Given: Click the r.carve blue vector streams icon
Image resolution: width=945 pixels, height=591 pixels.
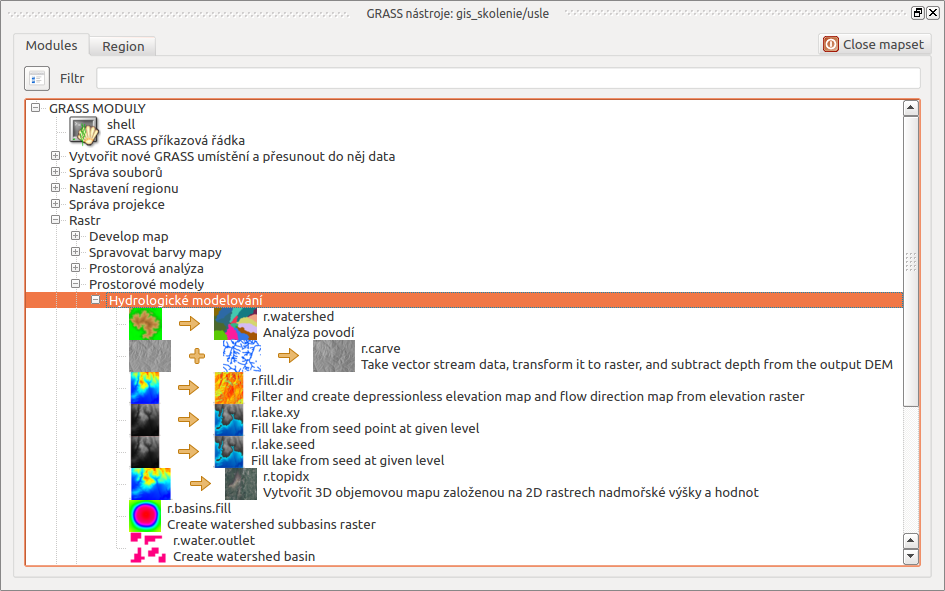Looking at the screenshot, I should tap(242, 356).
